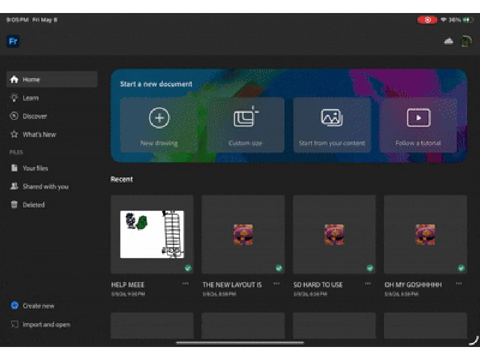Expand options menu for HELP MEEE

185,284
